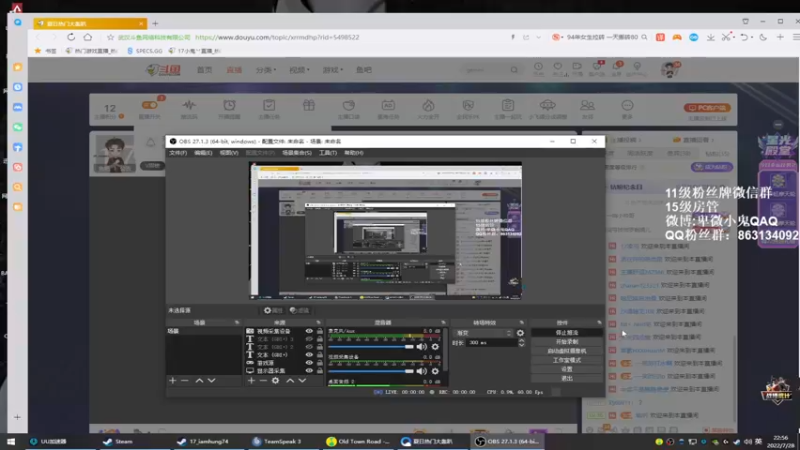Open 文件(F) menu in OBS
This screenshot has width=800, height=450.
pos(178,153)
